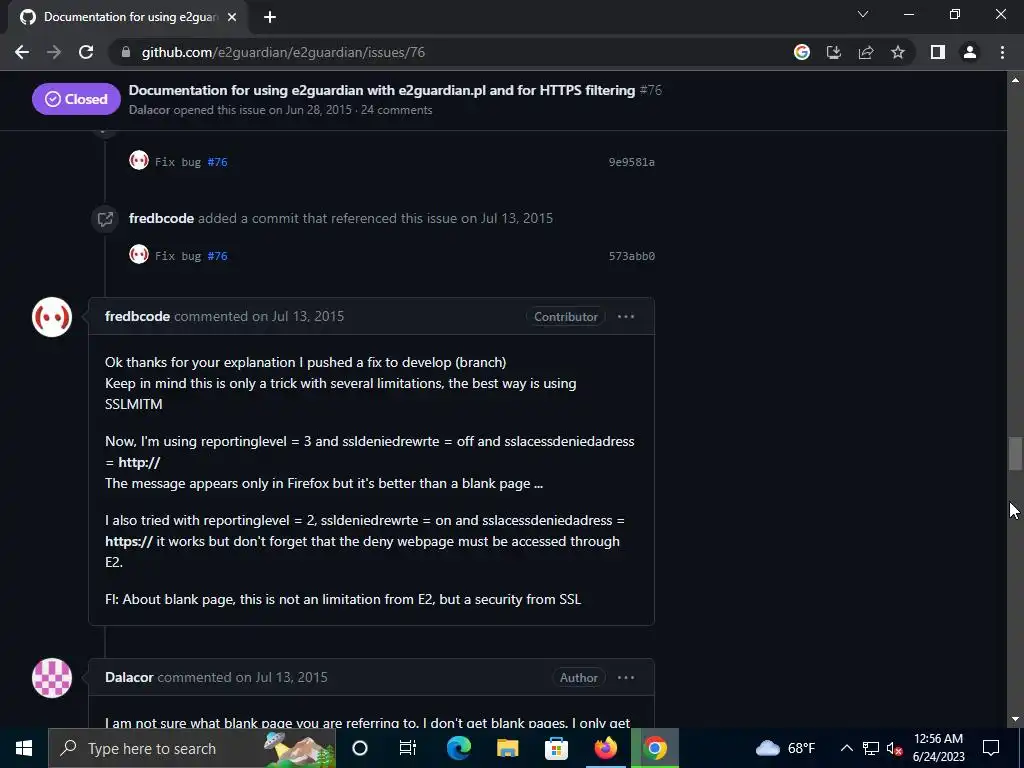Mute or unmute system volume icon
The height and width of the screenshot is (768, 1024).
[x=894, y=748]
